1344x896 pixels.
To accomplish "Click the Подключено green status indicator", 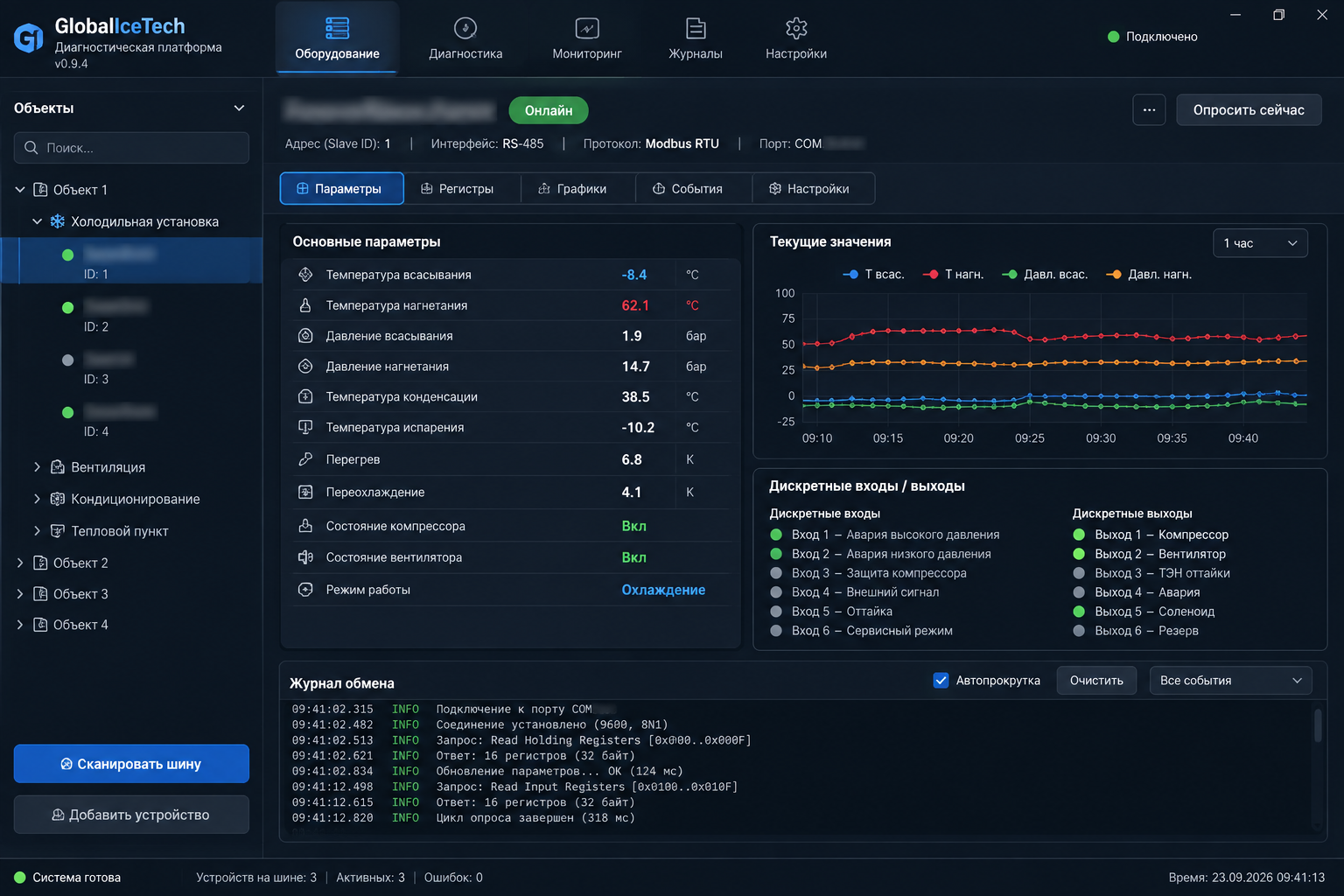I will [1114, 37].
